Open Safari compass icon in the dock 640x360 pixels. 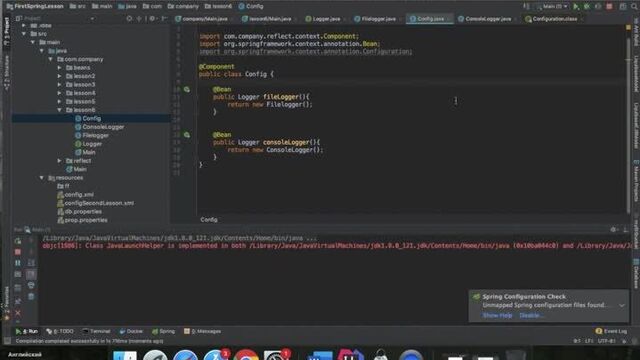click(185, 355)
